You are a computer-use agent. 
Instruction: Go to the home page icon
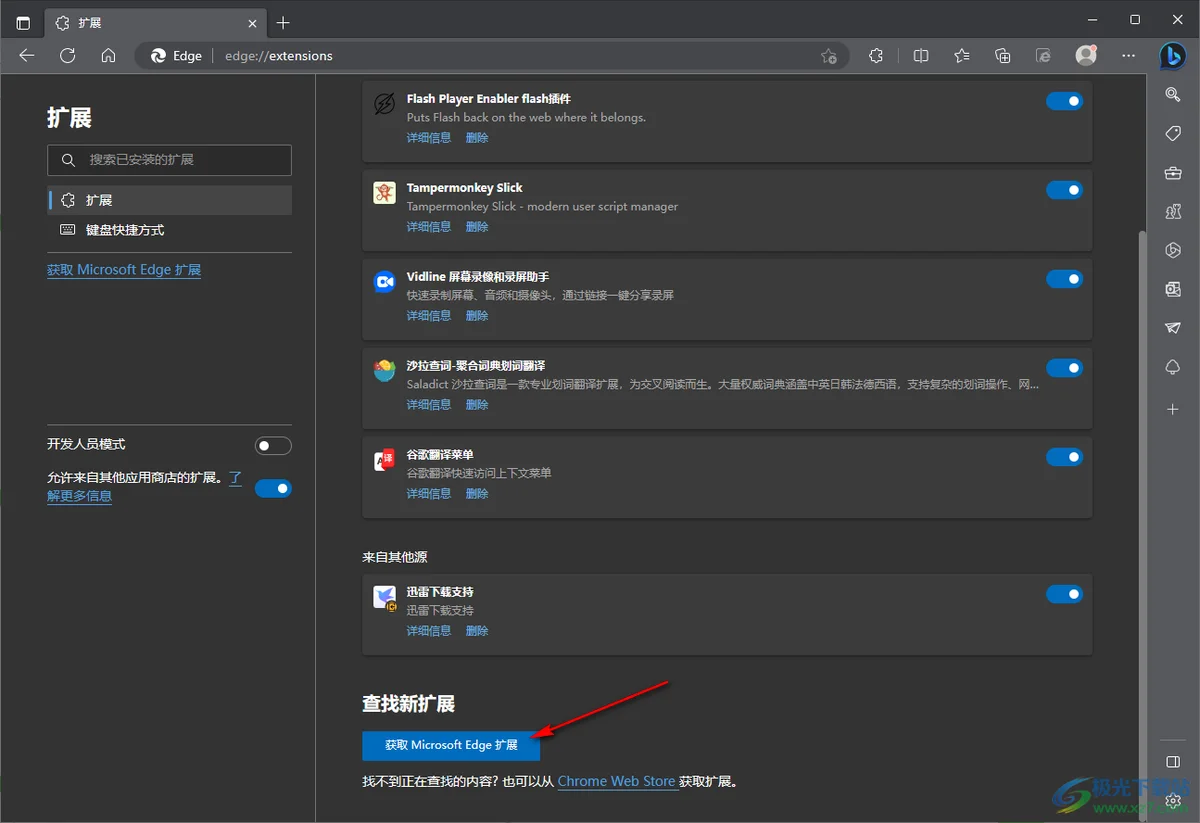[109, 56]
